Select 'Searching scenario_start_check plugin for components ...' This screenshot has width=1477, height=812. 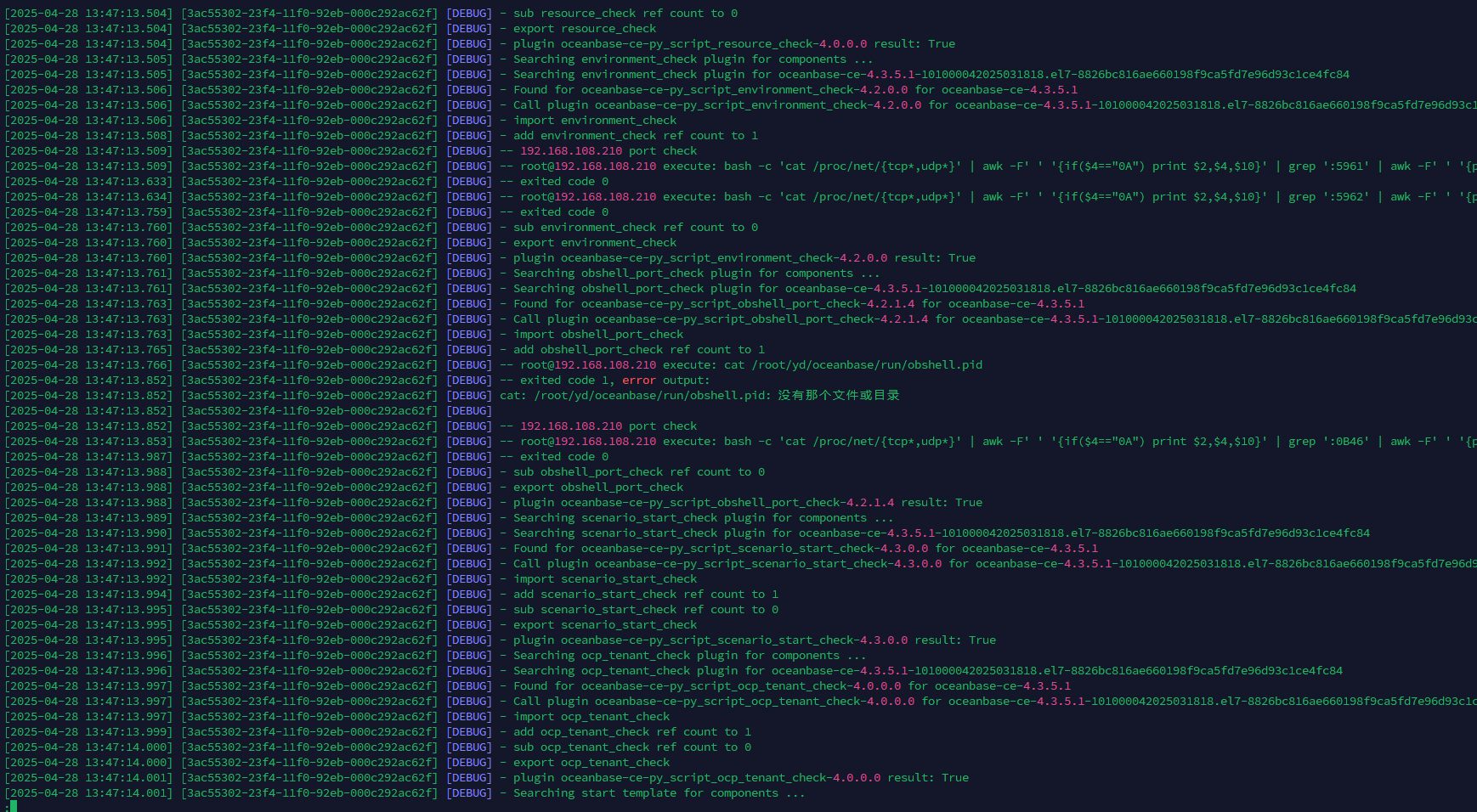point(704,518)
